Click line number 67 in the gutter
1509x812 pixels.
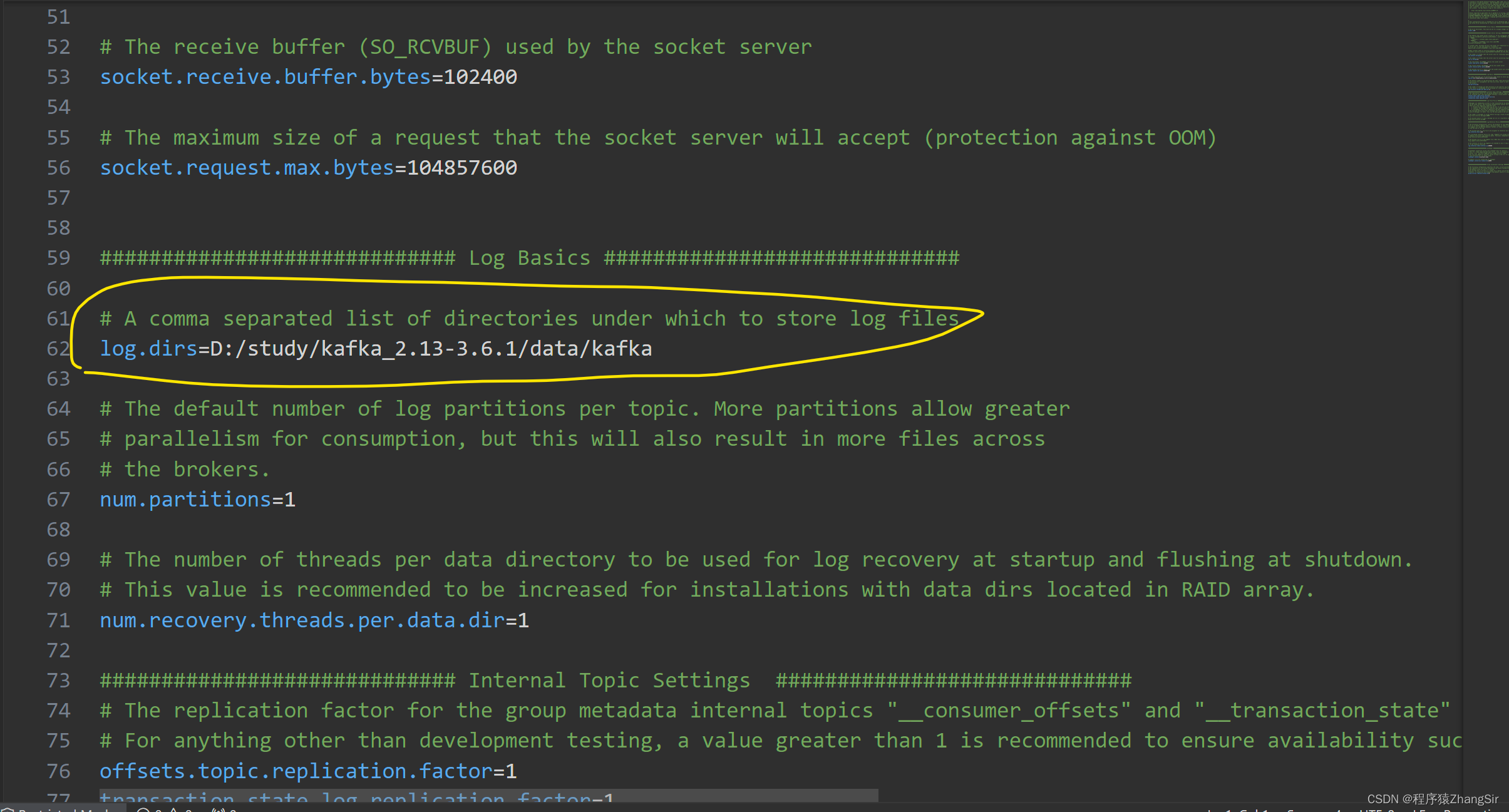pos(58,500)
